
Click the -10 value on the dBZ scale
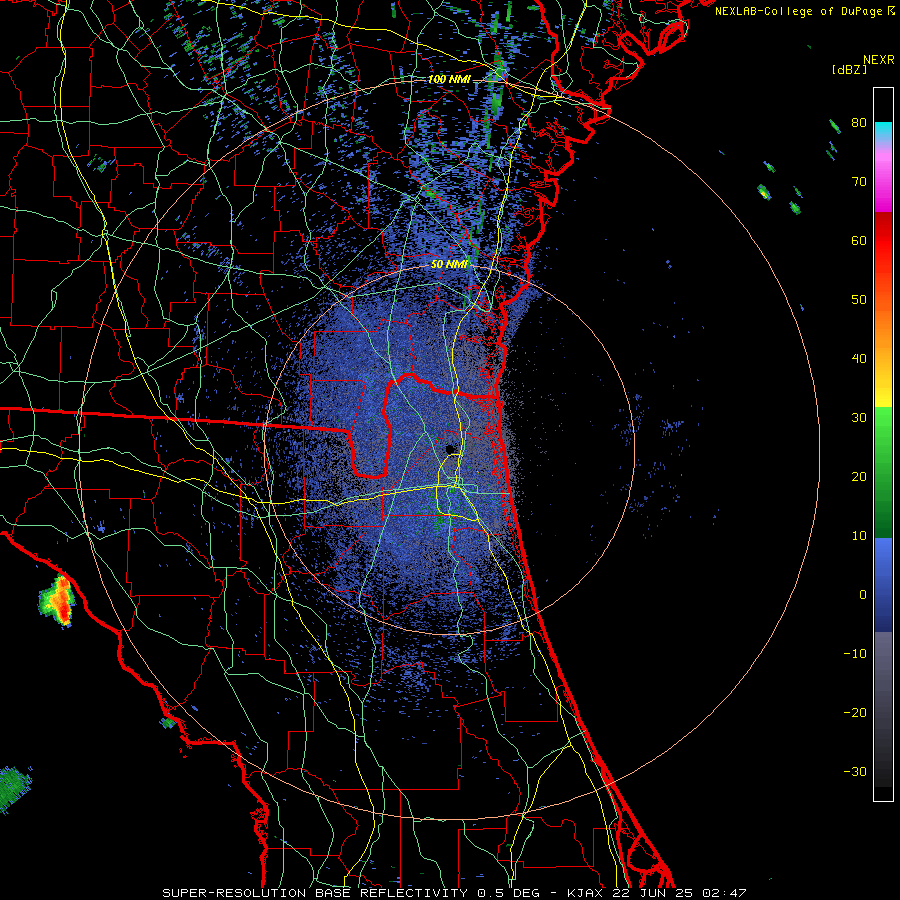click(x=855, y=654)
